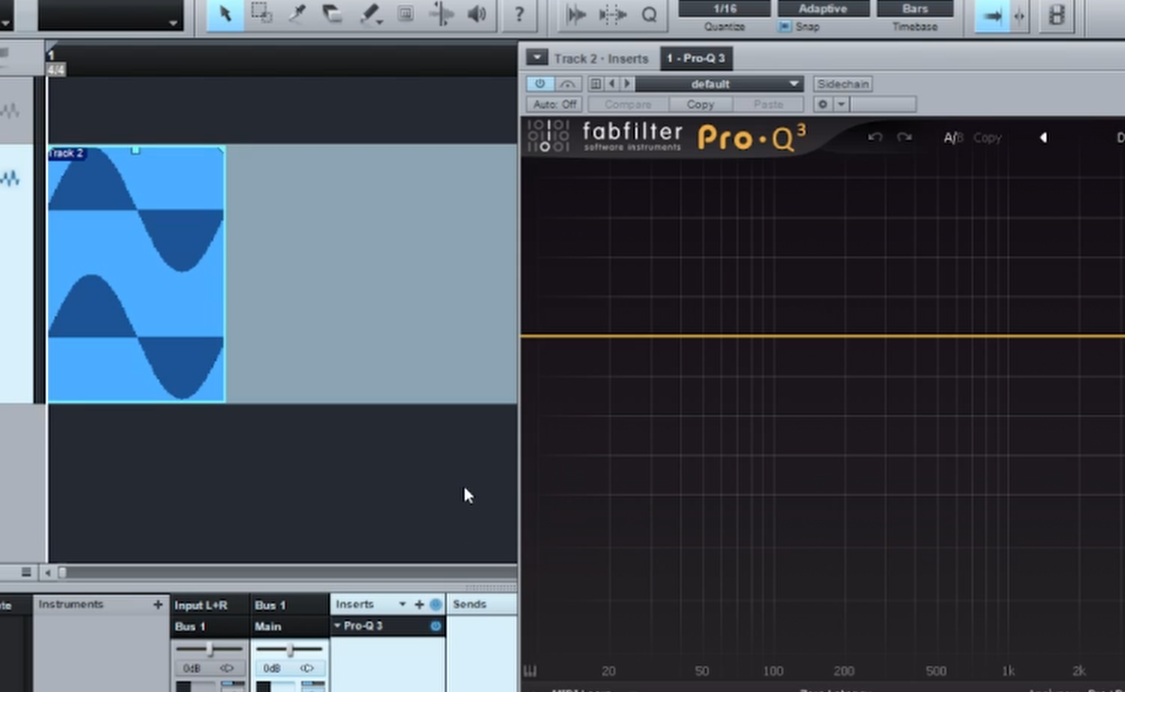Choose the Paint (pencil) tool

(x=370, y=14)
